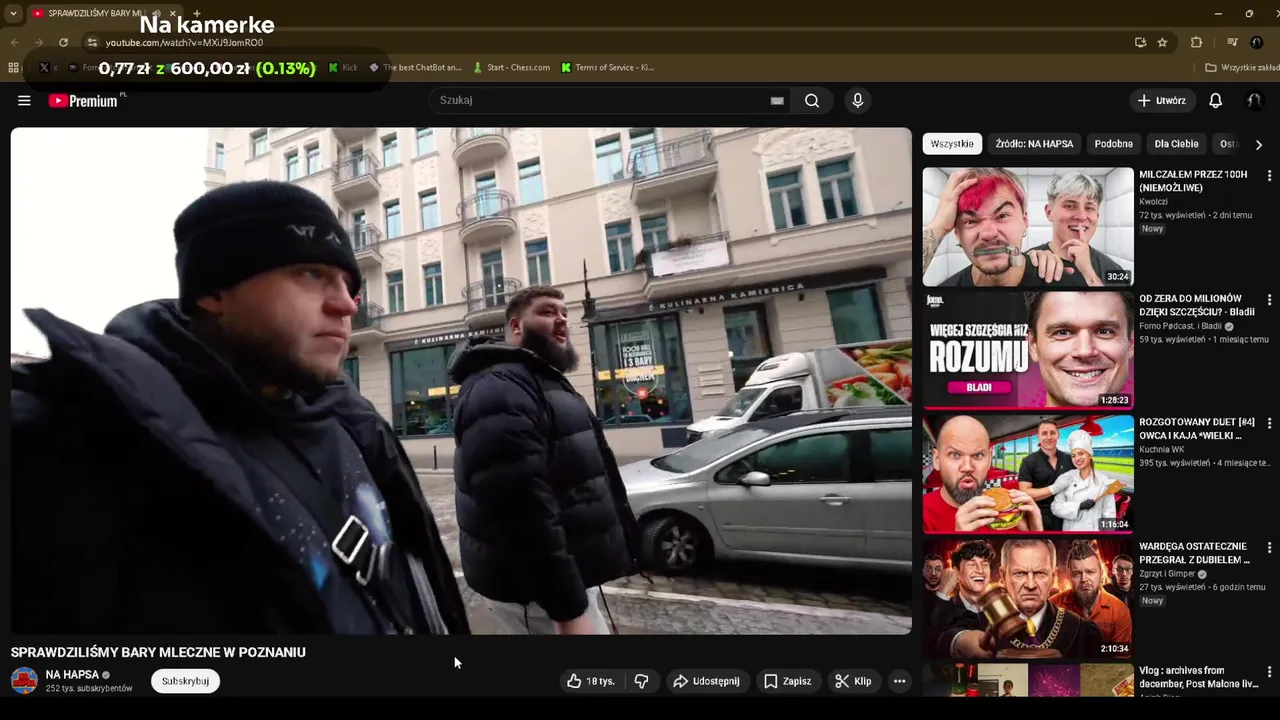This screenshot has width=1280, height=720.
Task: Open the Start - Chess.com bookmark
Action: click(x=511, y=67)
